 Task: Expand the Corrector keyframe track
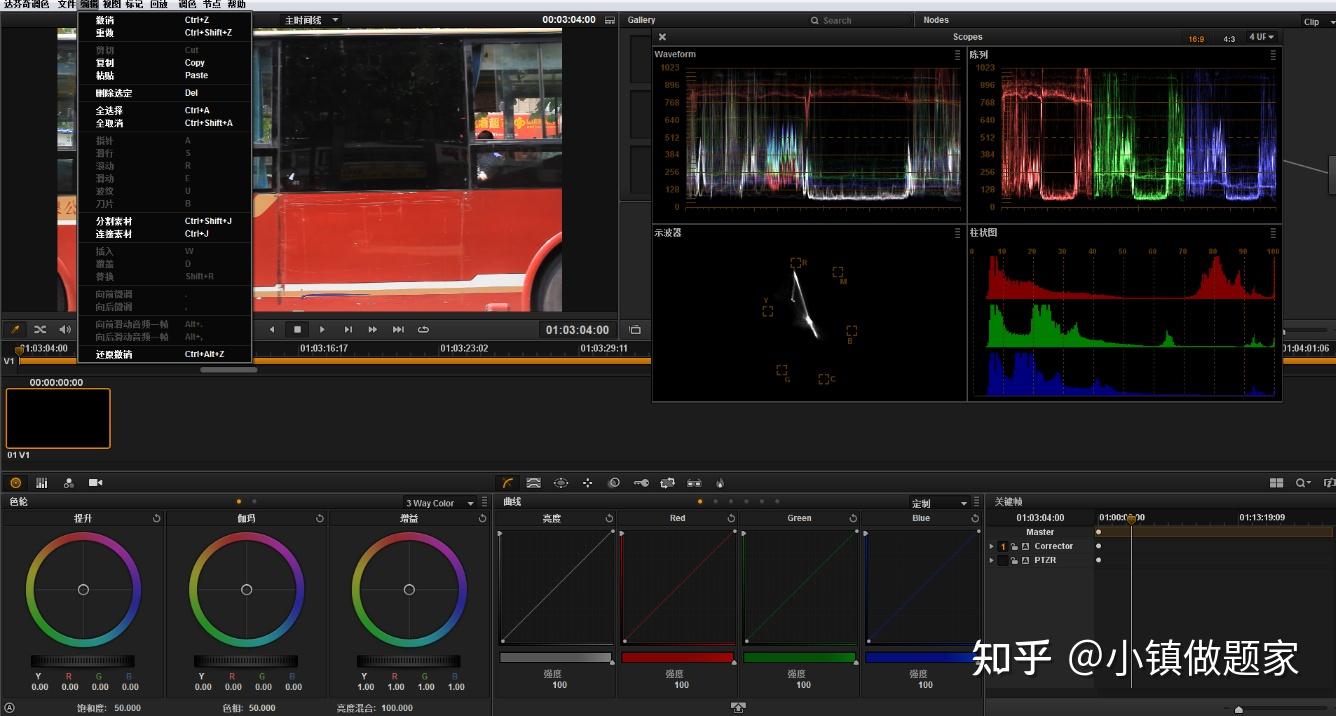[992, 547]
